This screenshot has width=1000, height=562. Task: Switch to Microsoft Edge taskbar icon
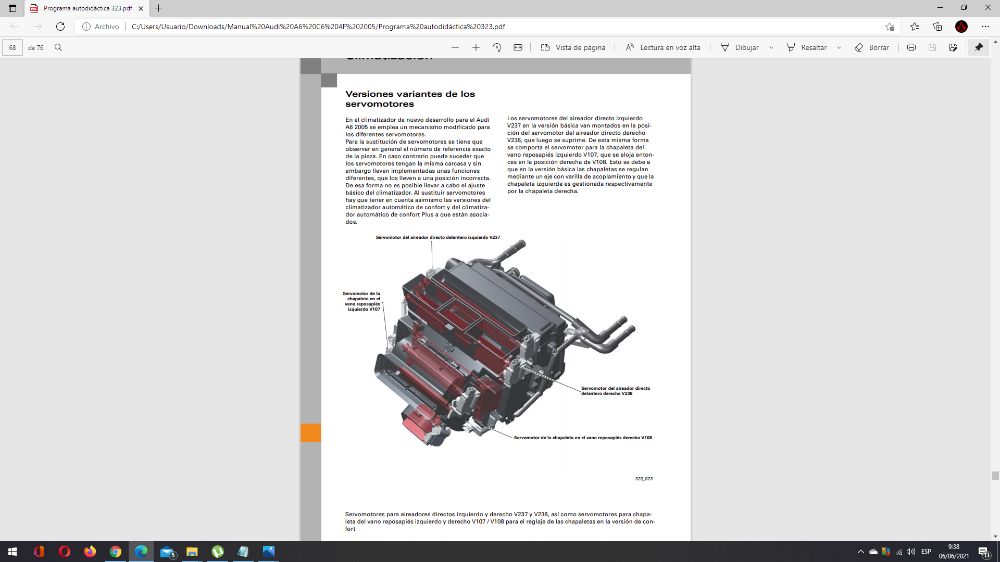141,551
